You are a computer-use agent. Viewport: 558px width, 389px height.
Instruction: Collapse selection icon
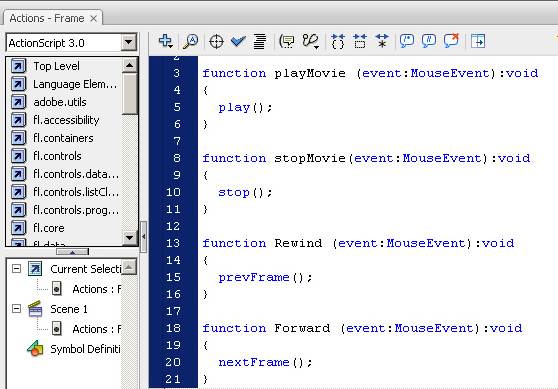click(360, 41)
